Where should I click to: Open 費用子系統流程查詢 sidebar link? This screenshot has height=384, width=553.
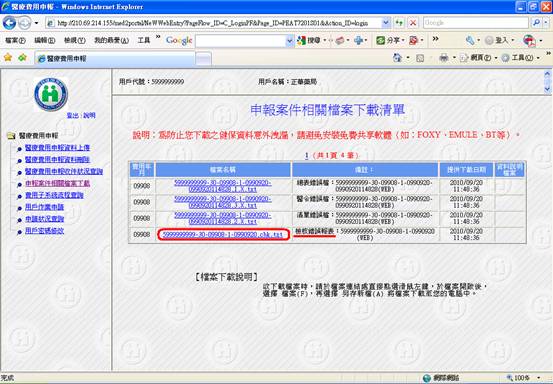[54, 195]
